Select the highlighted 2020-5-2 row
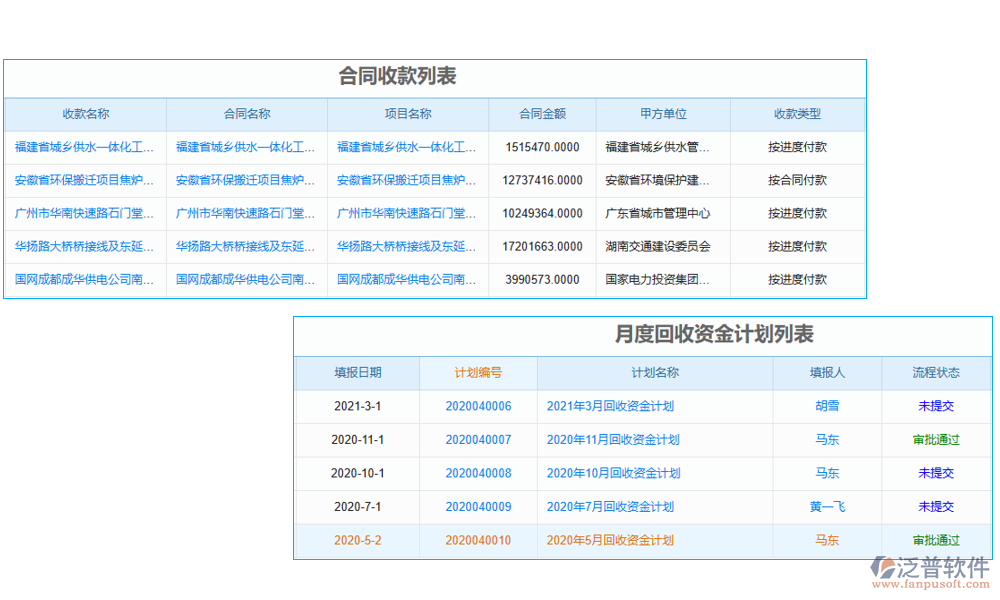 pos(356,540)
